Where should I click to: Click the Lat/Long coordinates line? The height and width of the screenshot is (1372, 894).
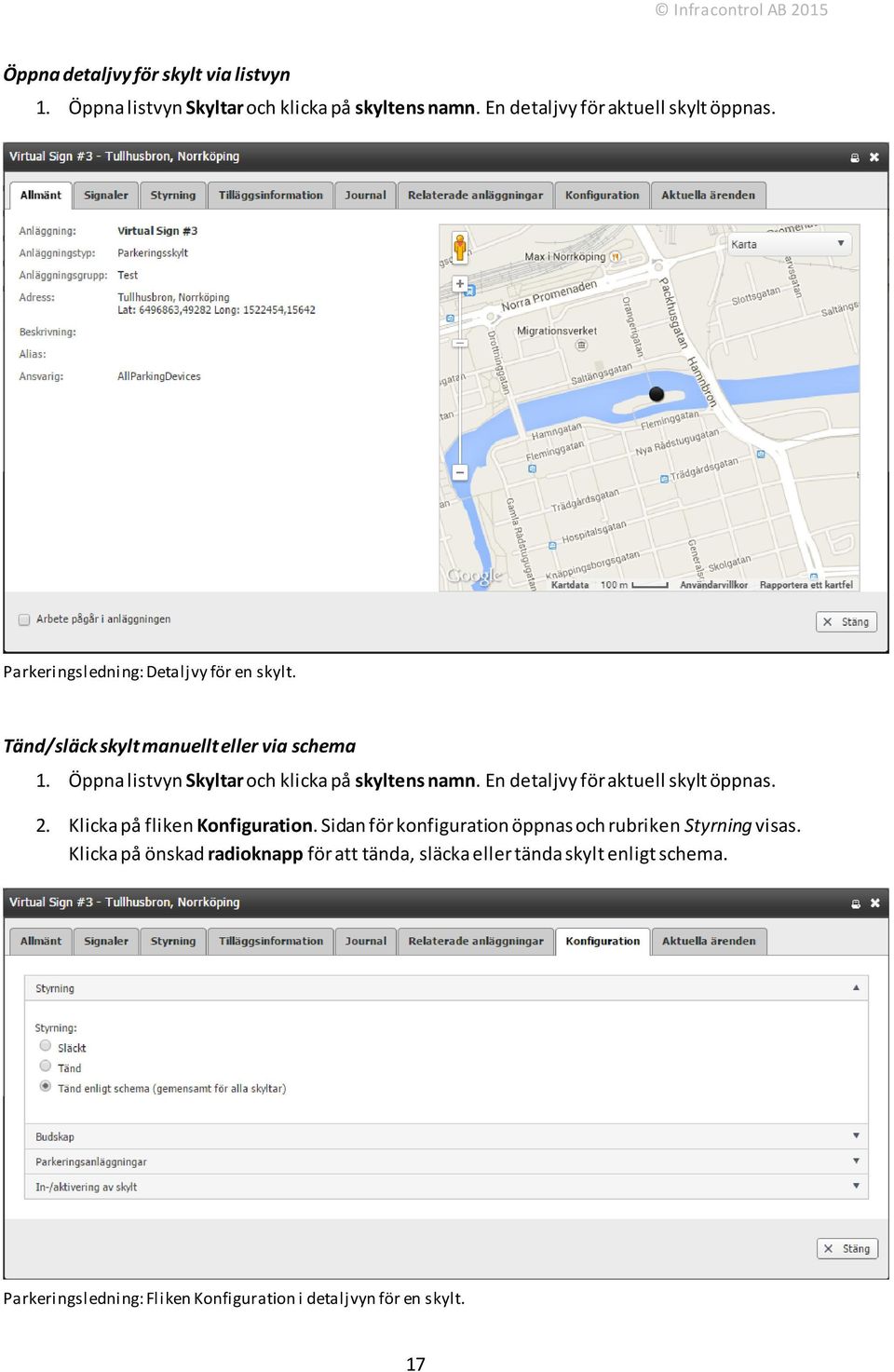tap(216, 310)
